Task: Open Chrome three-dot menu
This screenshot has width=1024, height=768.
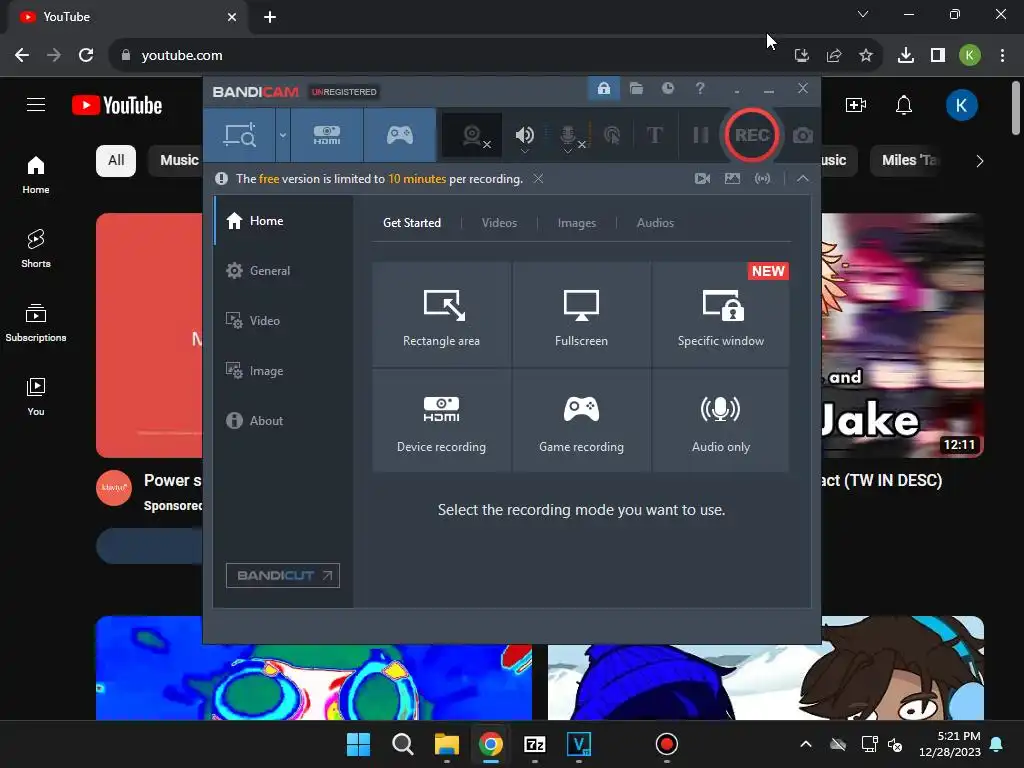Action: click(1002, 56)
